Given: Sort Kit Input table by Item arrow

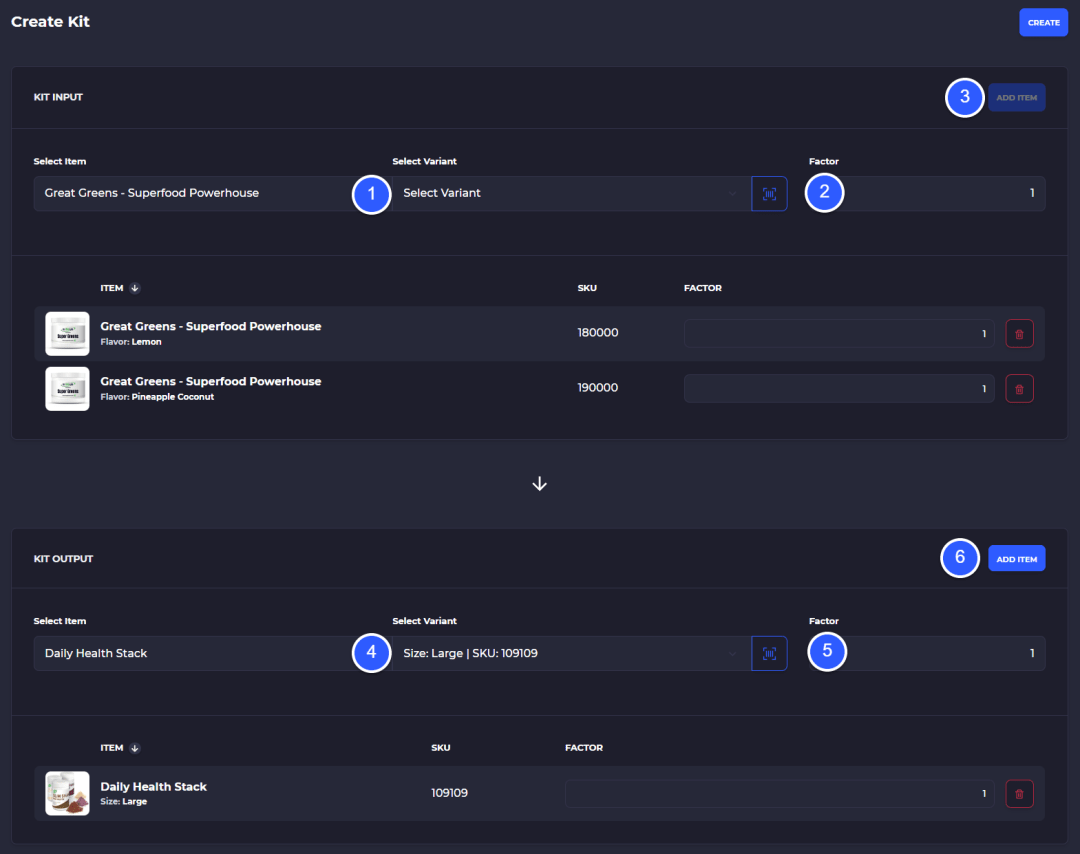Looking at the screenshot, I should [x=135, y=288].
